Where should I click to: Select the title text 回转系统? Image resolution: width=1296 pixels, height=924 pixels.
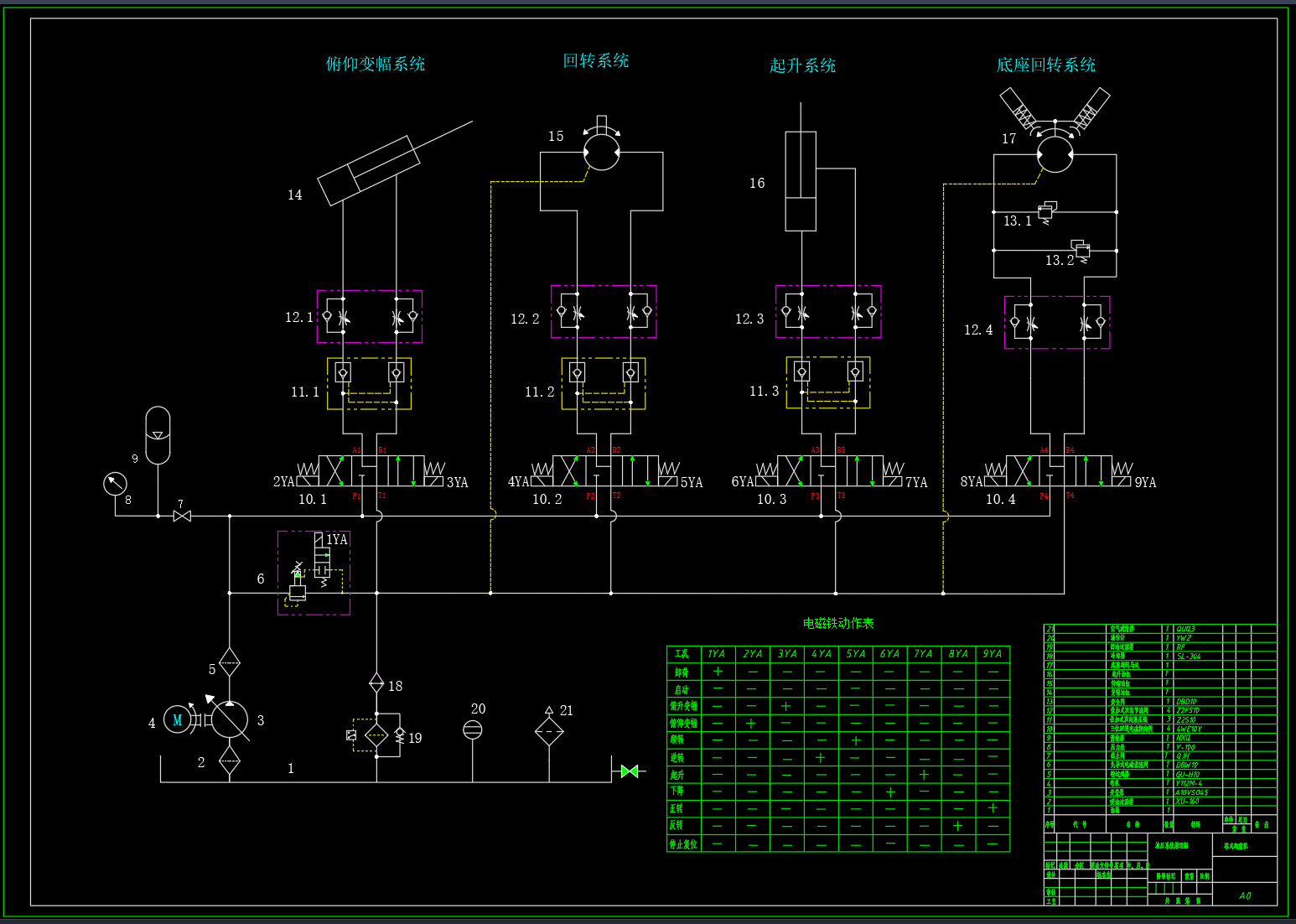(x=596, y=60)
